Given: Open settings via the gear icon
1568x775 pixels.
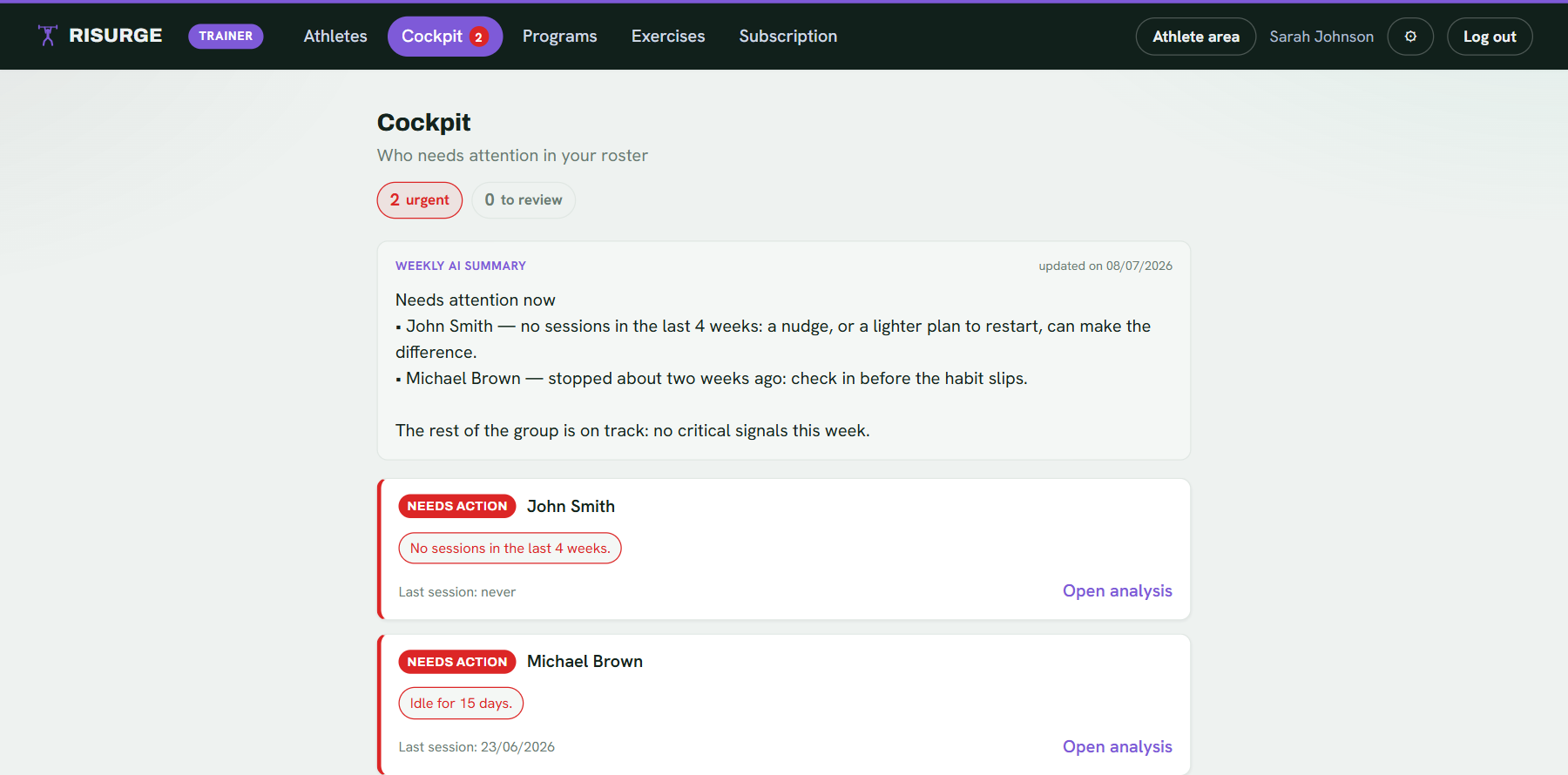Looking at the screenshot, I should (x=1410, y=37).
